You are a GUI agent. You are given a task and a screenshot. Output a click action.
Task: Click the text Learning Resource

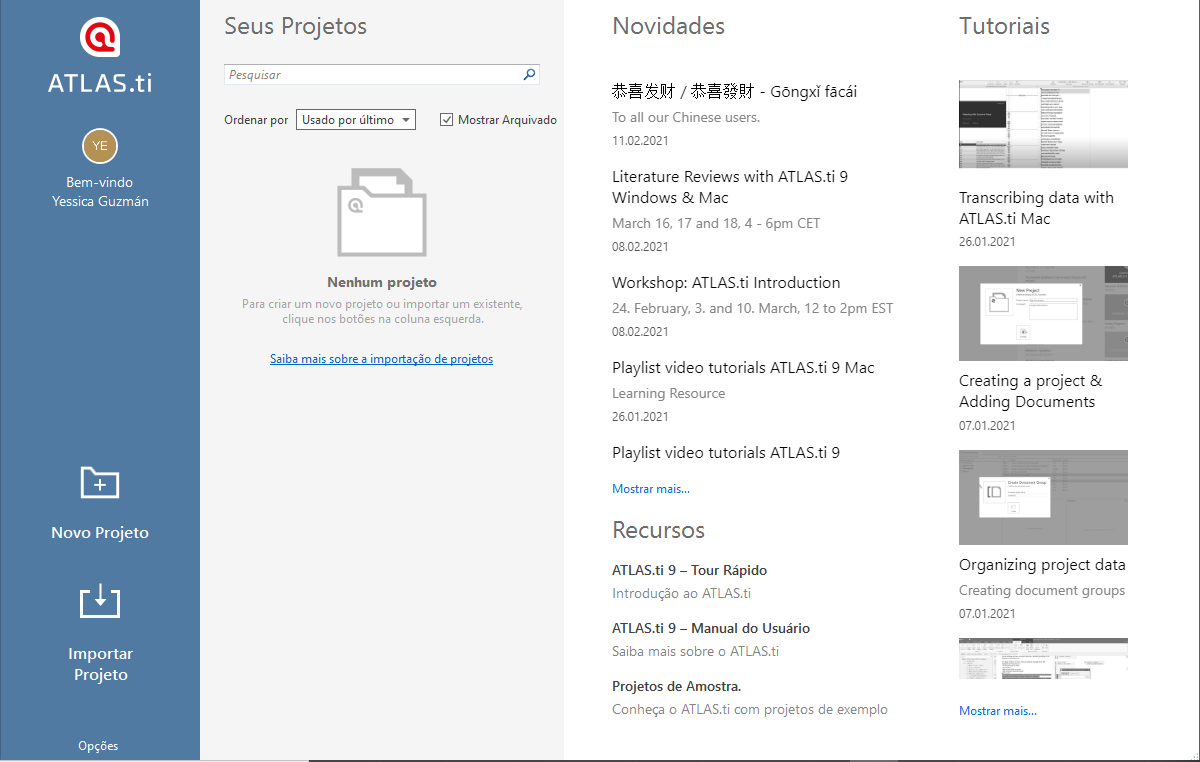[669, 394]
